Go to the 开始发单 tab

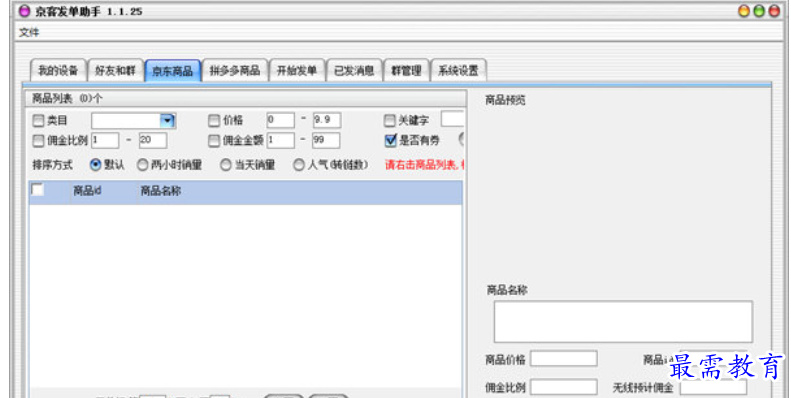coord(297,71)
